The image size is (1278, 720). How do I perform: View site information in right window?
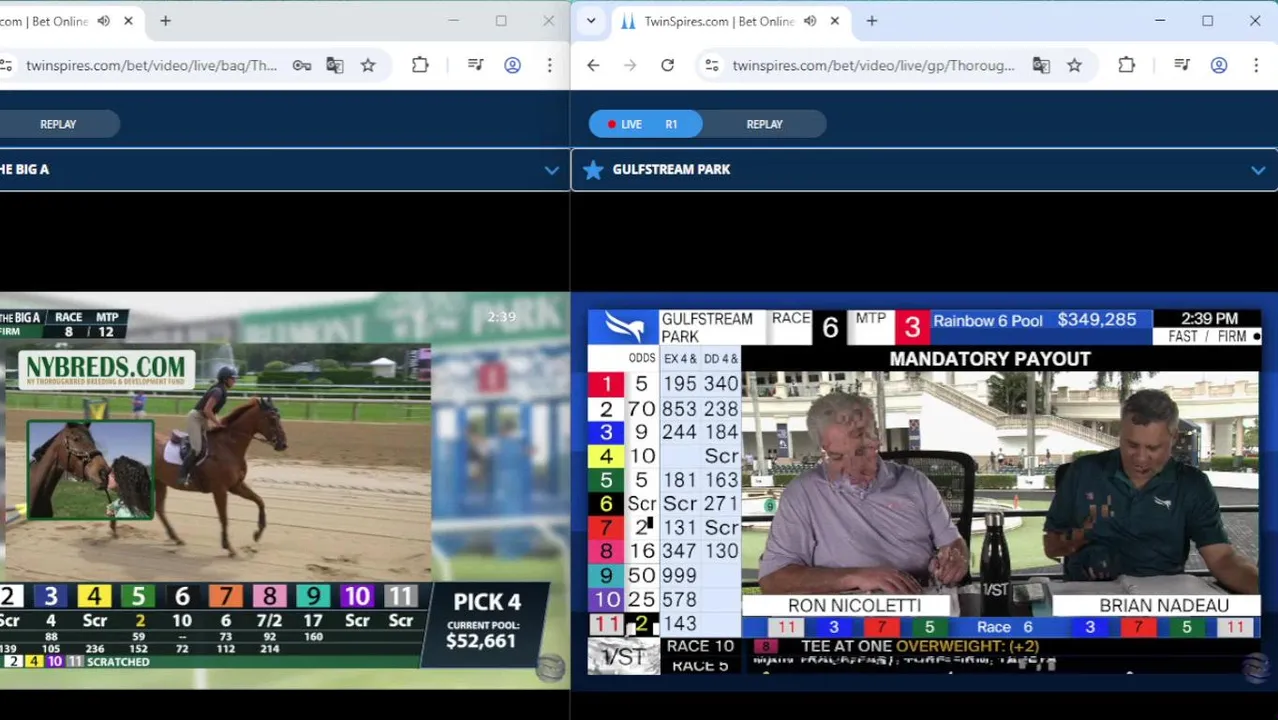pos(711,65)
